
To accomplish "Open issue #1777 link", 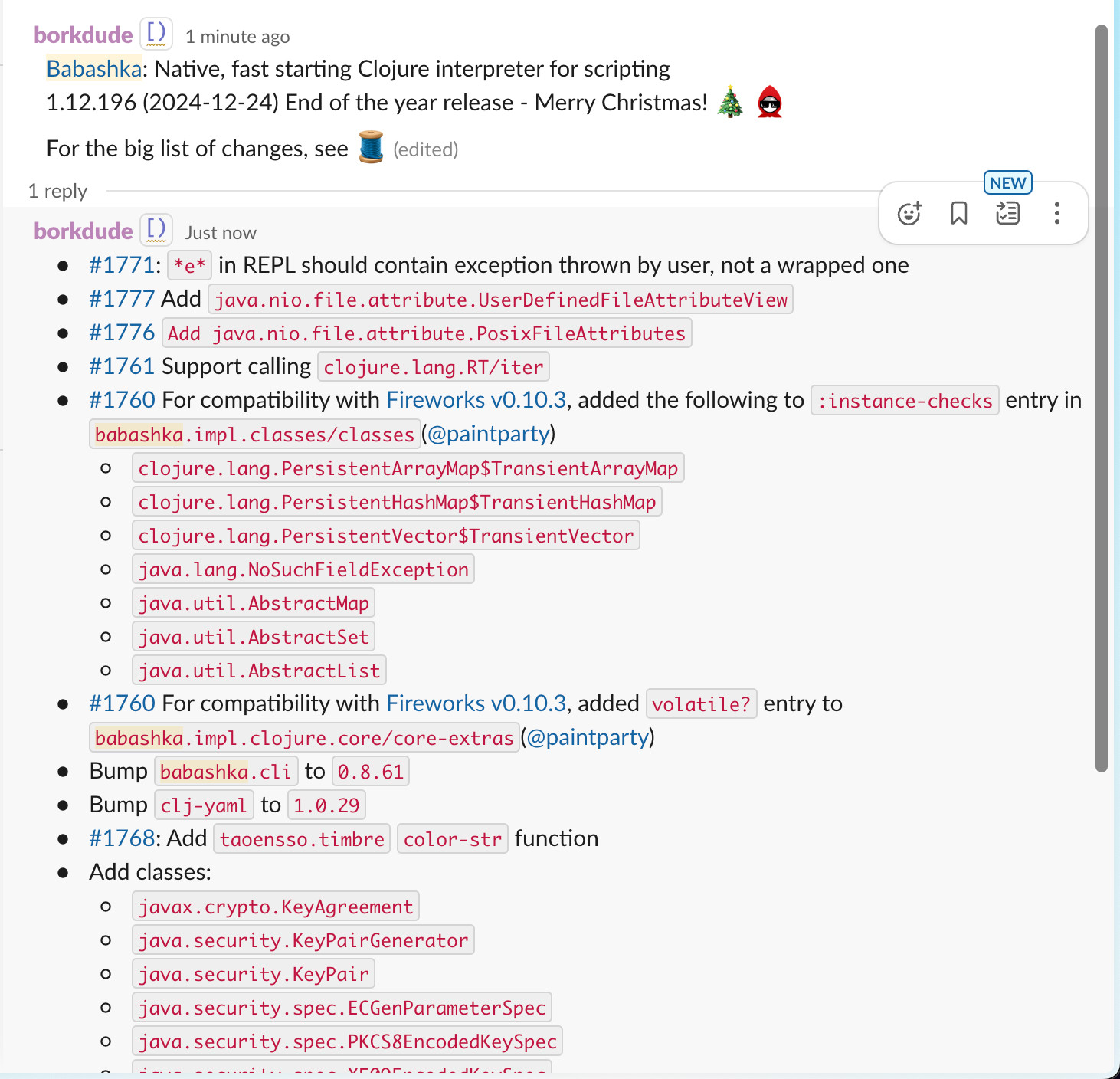I will pyautogui.click(x=122, y=299).
